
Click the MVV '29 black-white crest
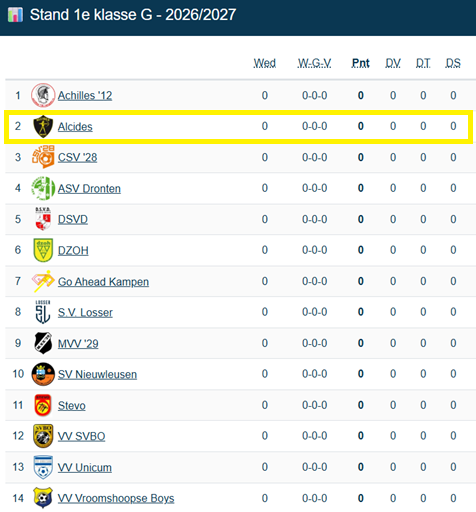pyautogui.click(x=43, y=343)
